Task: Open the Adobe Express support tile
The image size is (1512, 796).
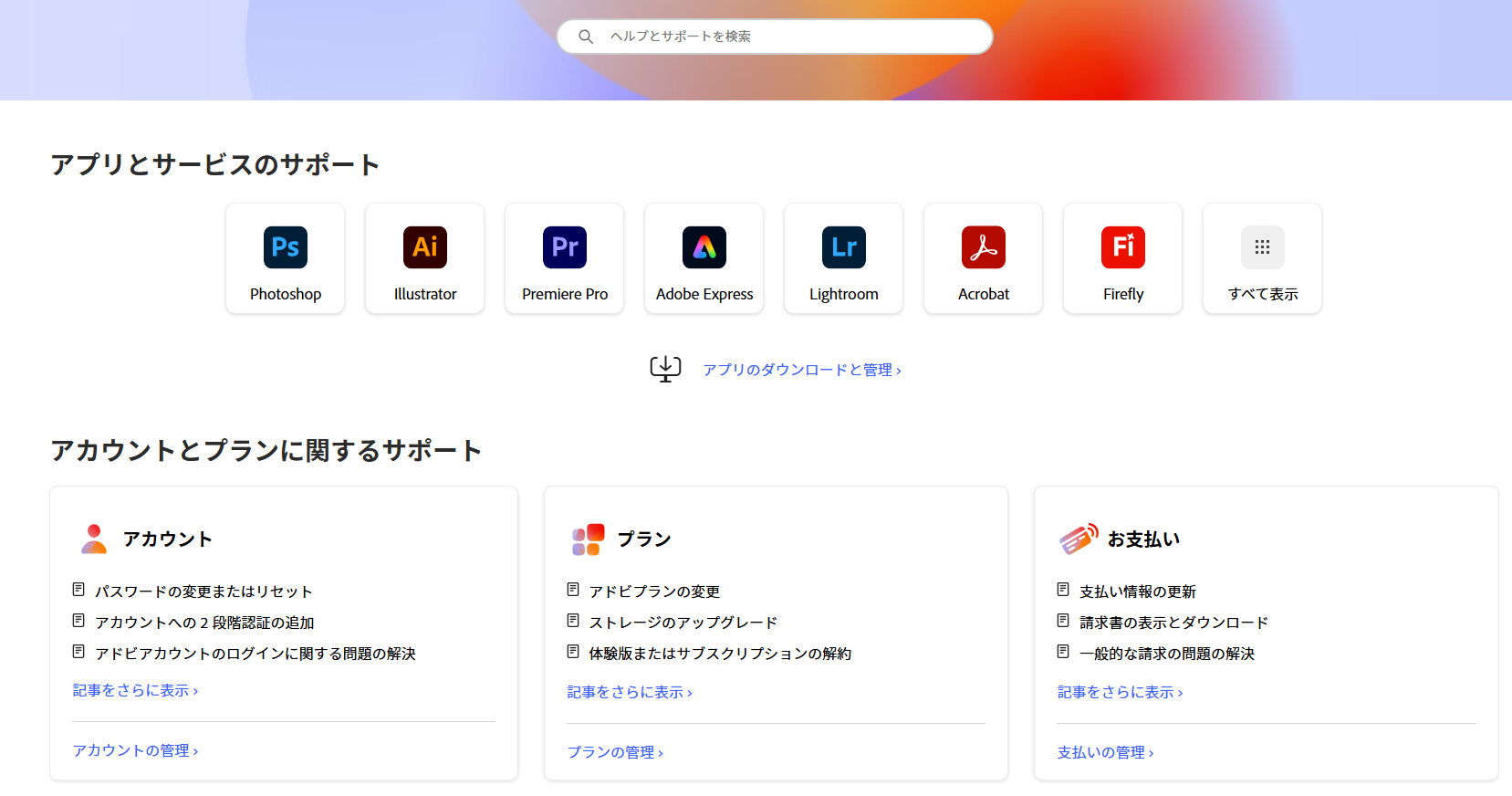Action: pos(704,258)
